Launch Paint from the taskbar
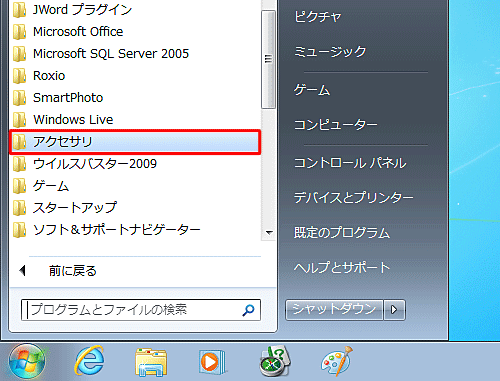 click(x=337, y=361)
